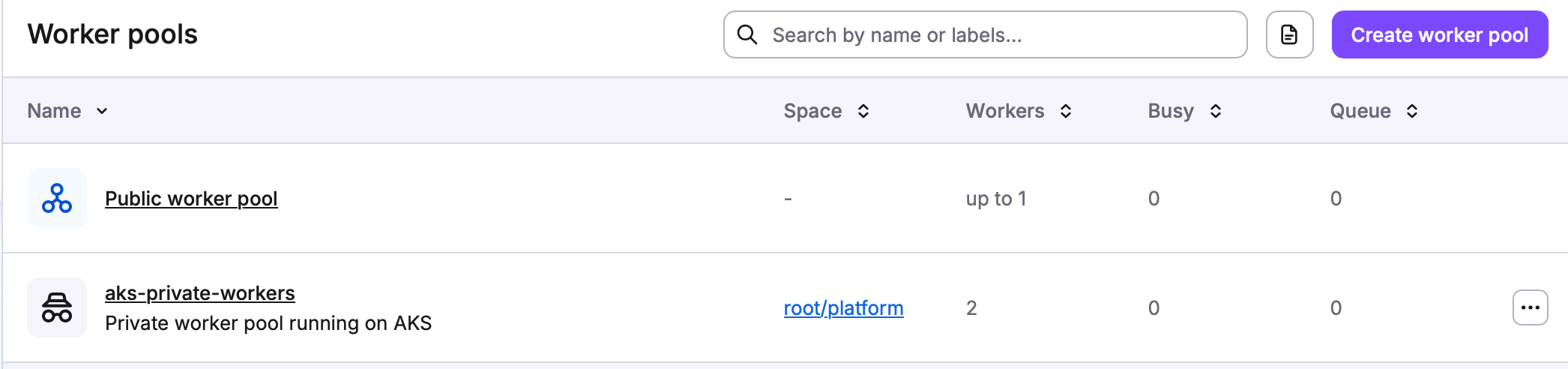Click the sort arrows beside Busy
The height and width of the screenshot is (369, 1568).
pos(1216,111)
